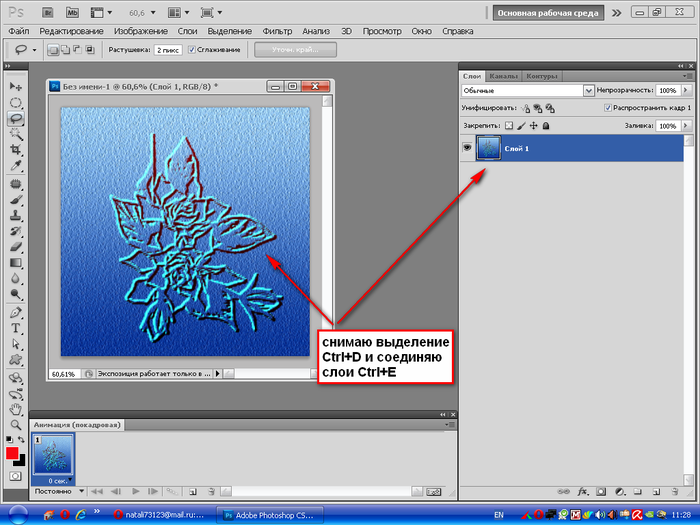Screen dimensions: 700x525
Task: Duplicate selected animation frame
Action: (x=192, y=492)
